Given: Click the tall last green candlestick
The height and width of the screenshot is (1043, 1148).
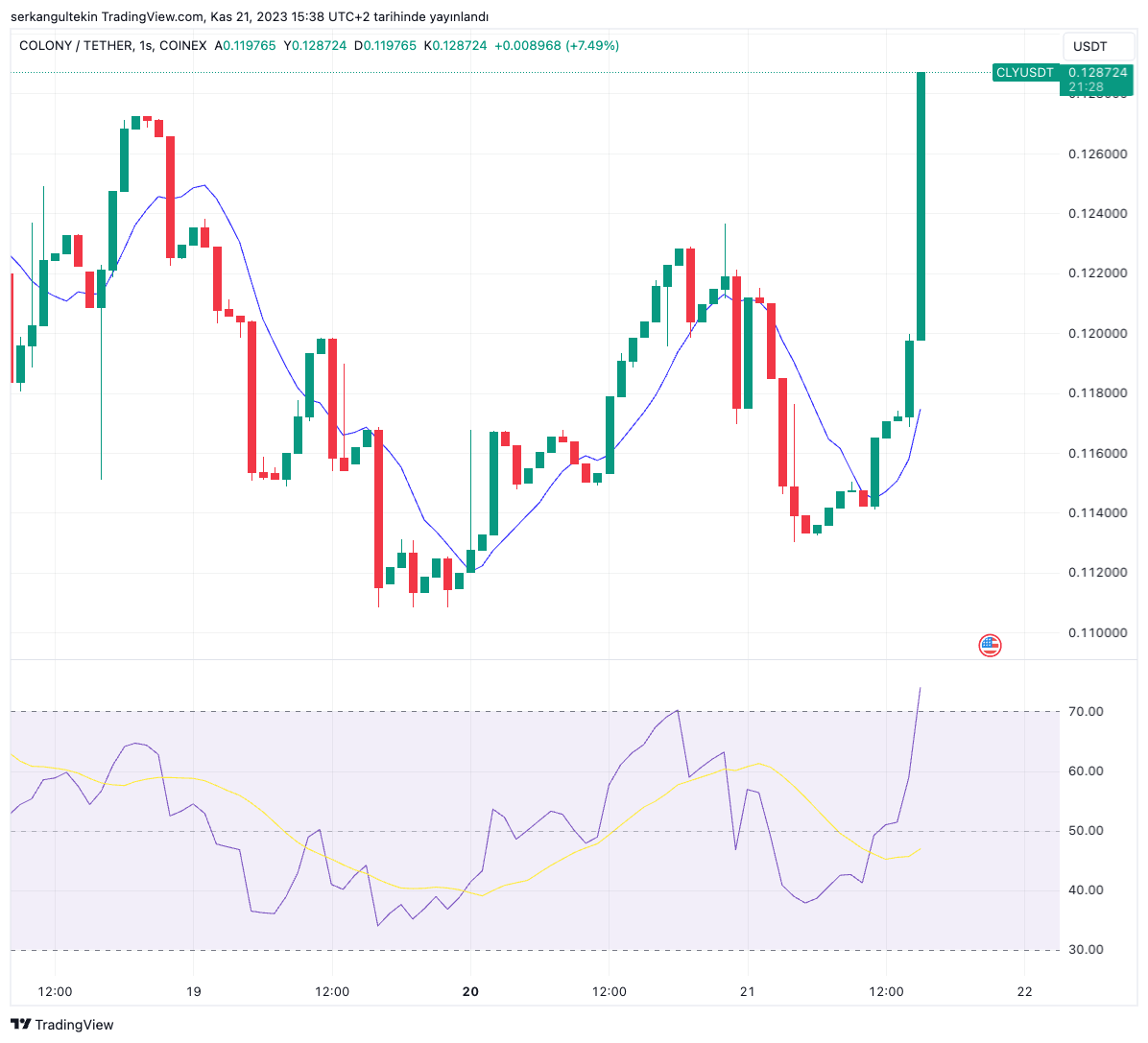Looking at the screenshot, I should [921, 206].
